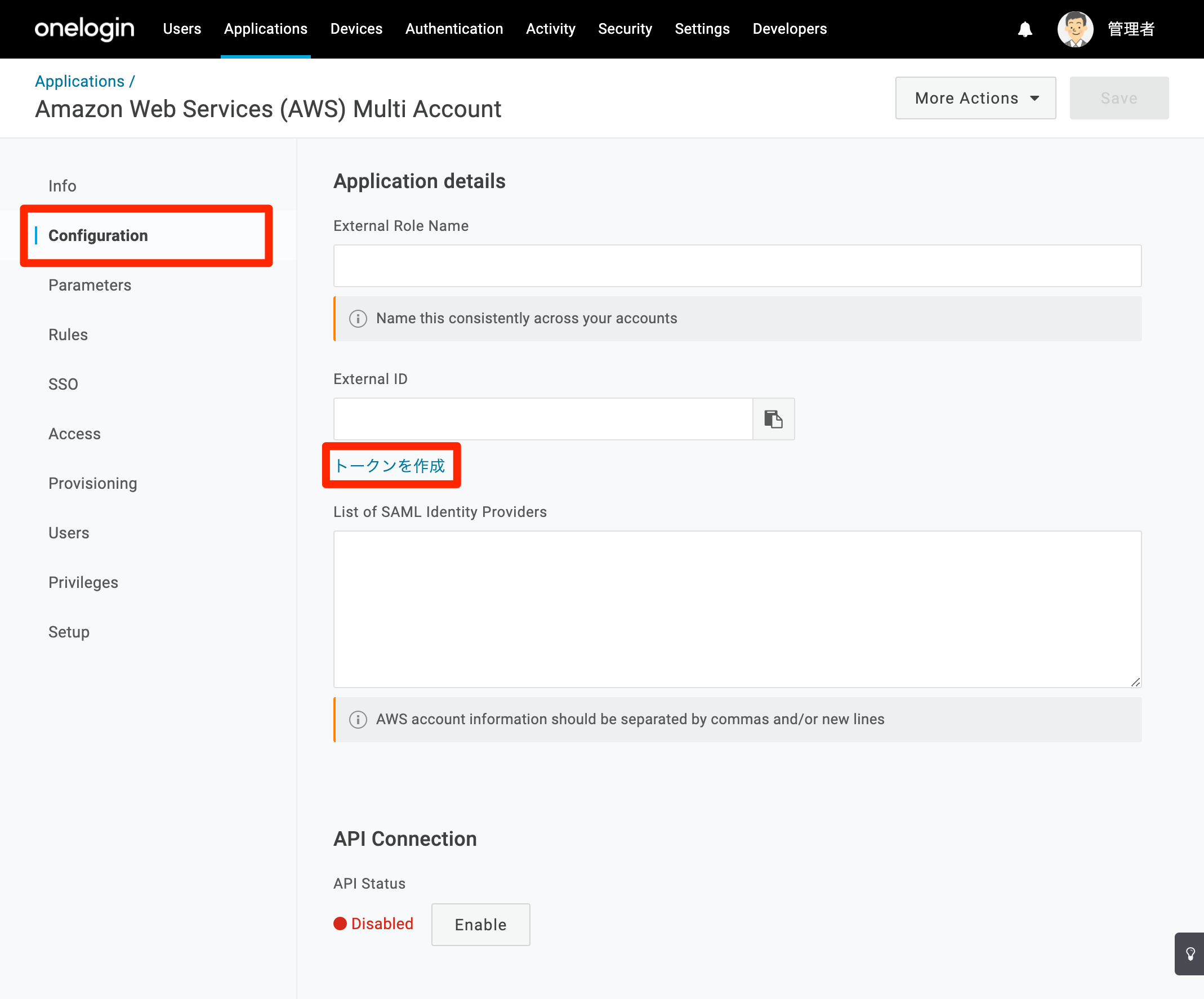This screenshot has height=999, width=1204.
Task: Click the onelogin logo
Action: tap(84, 29)
